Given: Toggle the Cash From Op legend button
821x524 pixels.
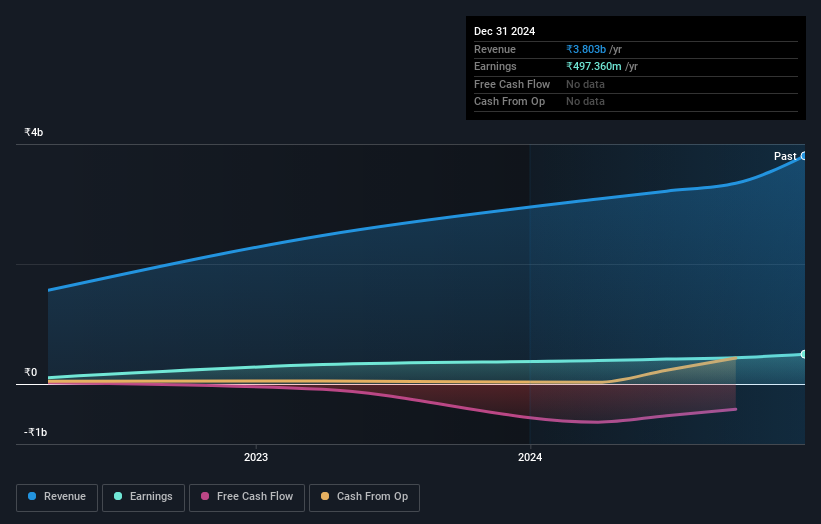Looking at the screenshot, I should [364, 497].
